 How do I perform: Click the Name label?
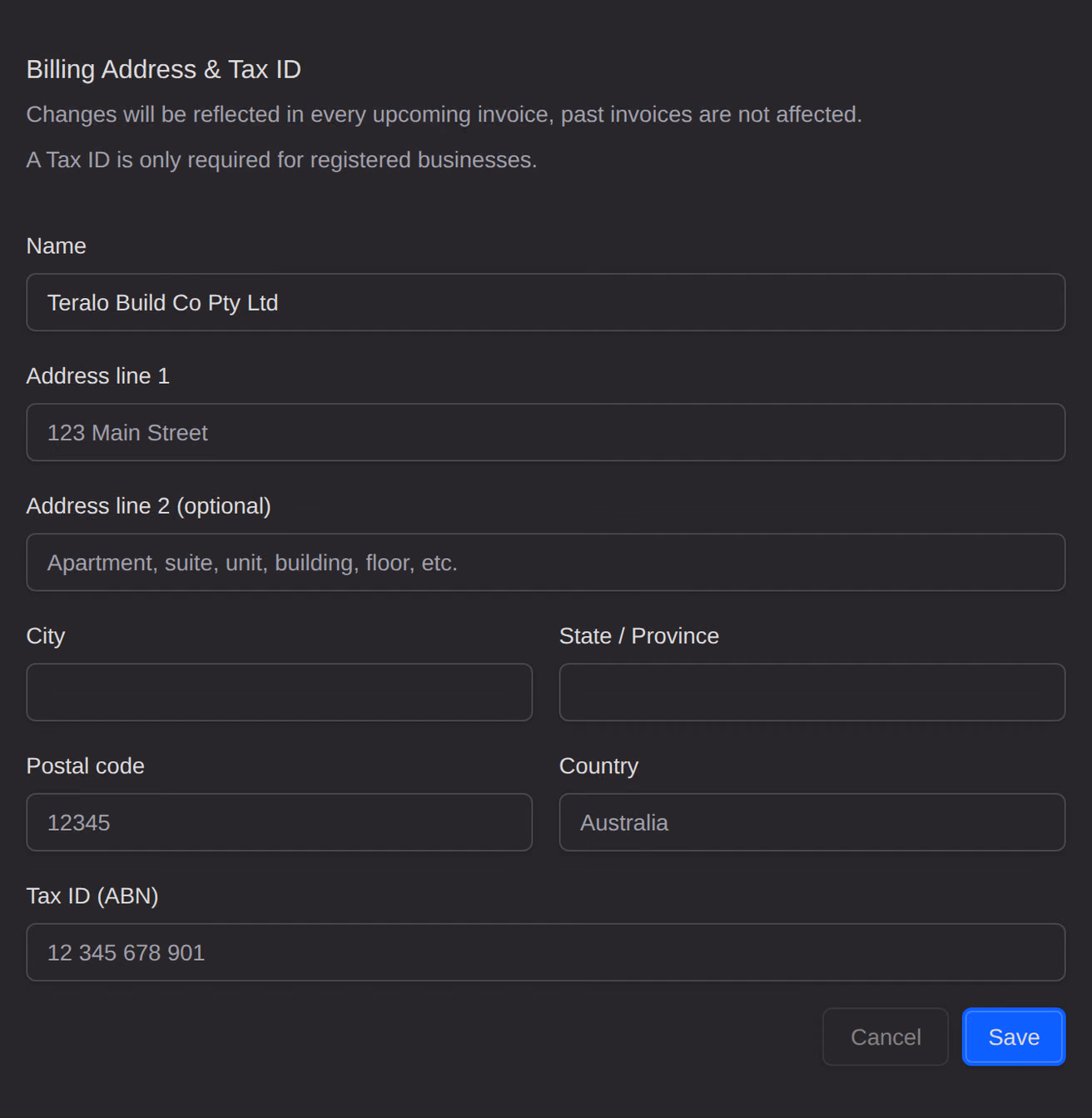(x=56, y=246)
